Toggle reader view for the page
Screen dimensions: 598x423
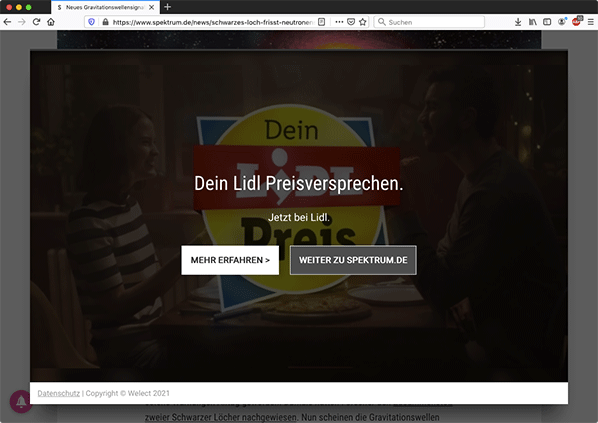[x=322, y=22]
